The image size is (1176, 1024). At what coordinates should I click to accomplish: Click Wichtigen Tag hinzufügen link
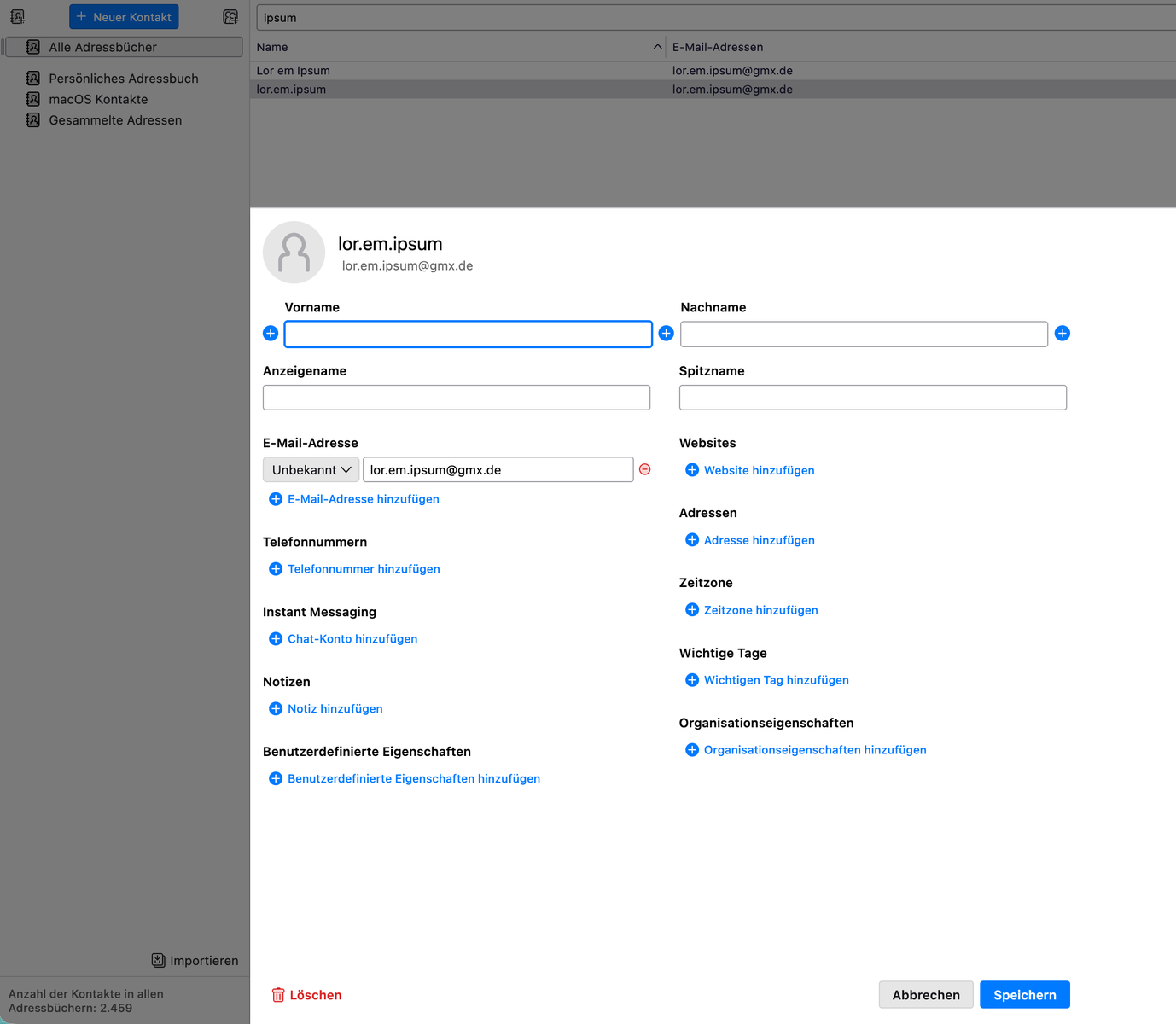click(767, 680)
